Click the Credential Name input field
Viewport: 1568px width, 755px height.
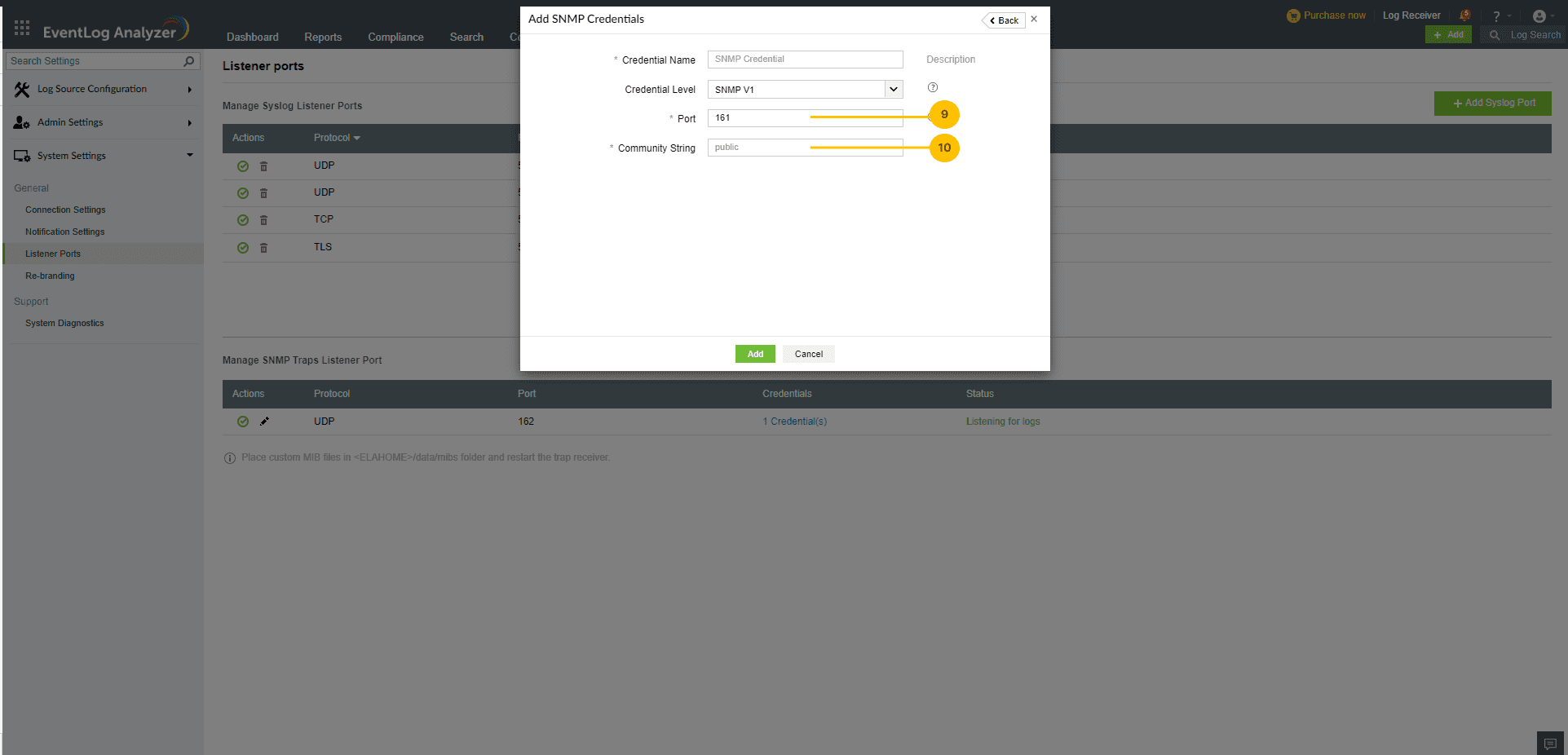[805, 59]
